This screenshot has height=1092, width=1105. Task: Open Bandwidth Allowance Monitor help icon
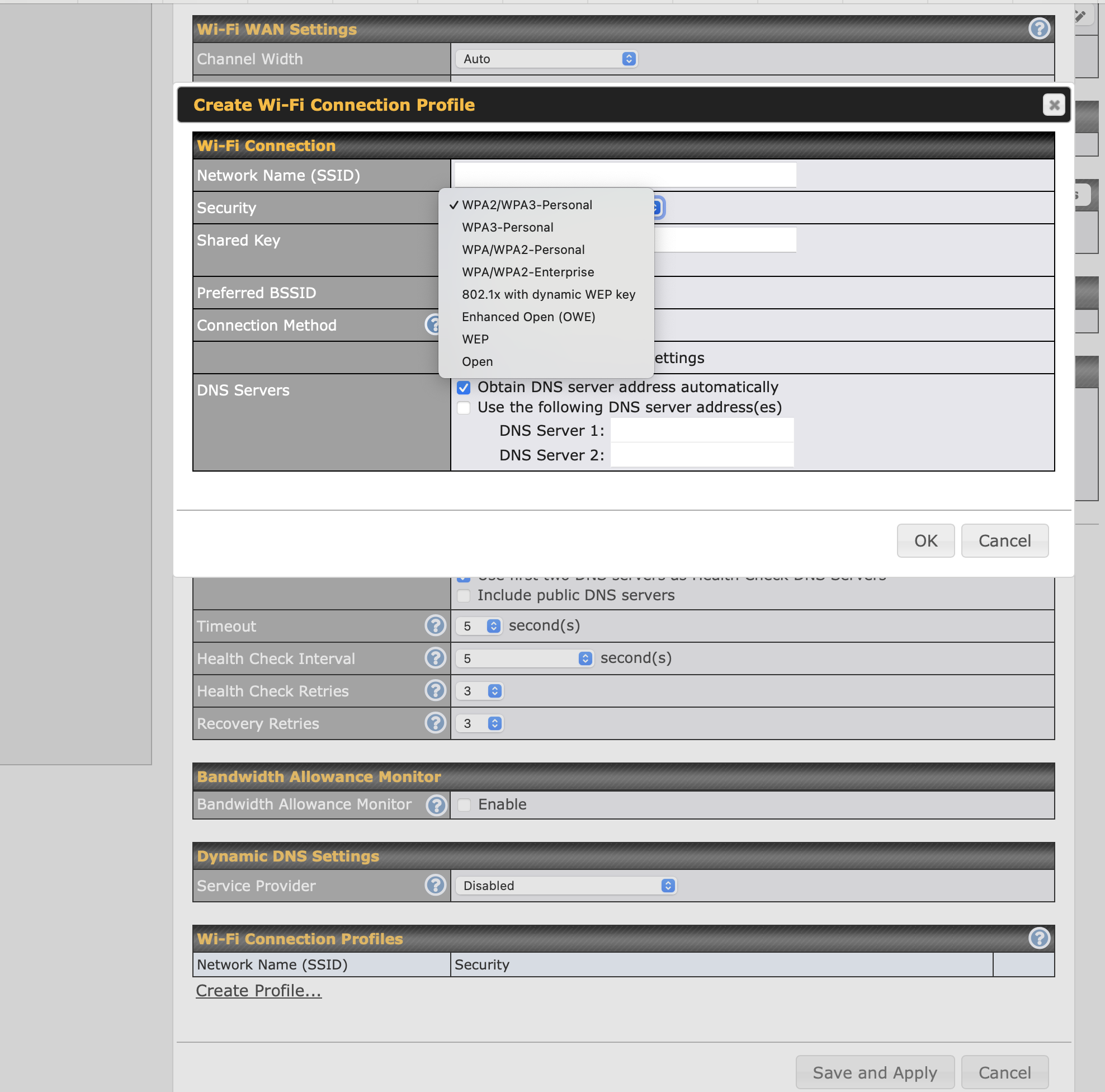[x=436, y=804]
